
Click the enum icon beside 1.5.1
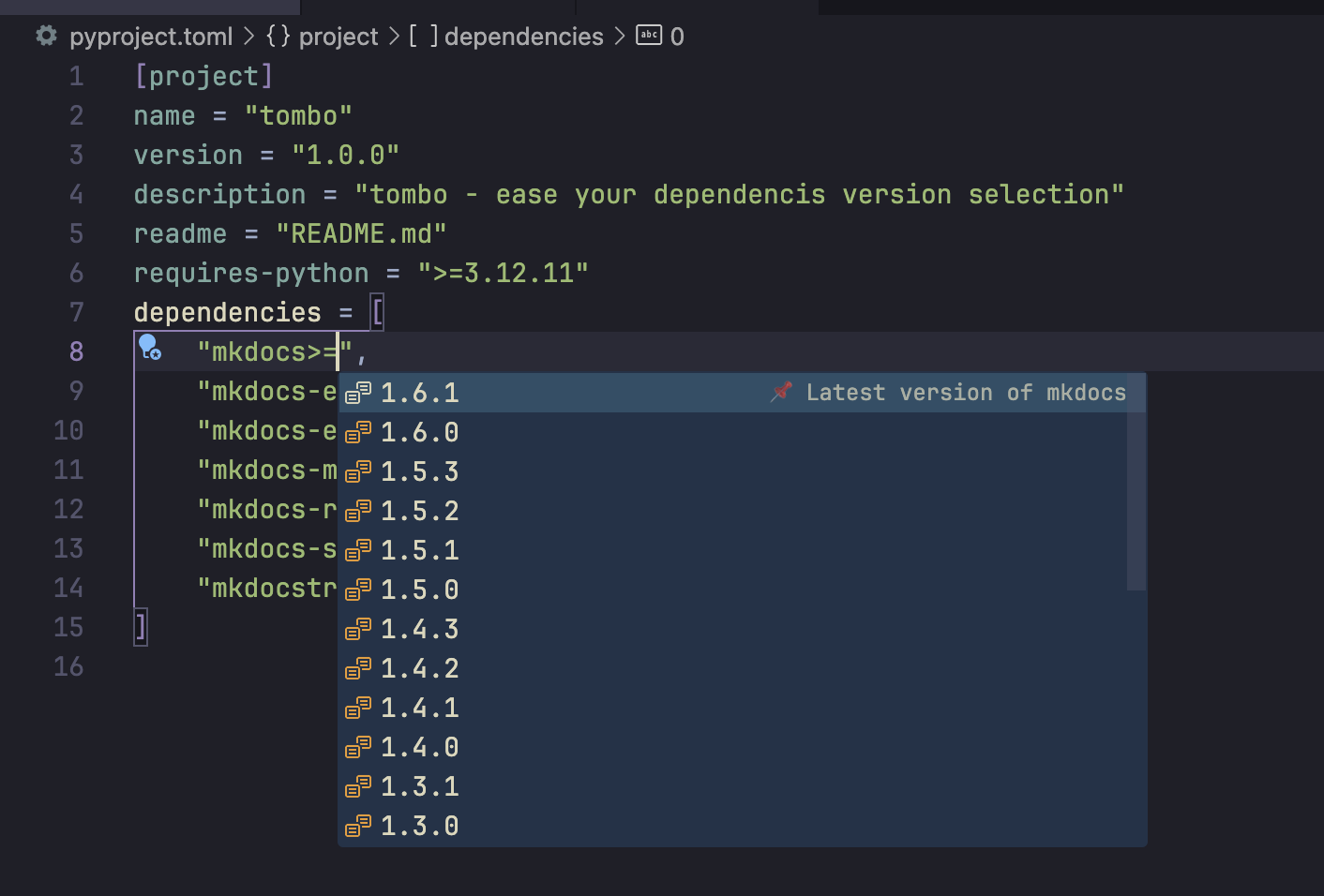(x=358, y=550)
